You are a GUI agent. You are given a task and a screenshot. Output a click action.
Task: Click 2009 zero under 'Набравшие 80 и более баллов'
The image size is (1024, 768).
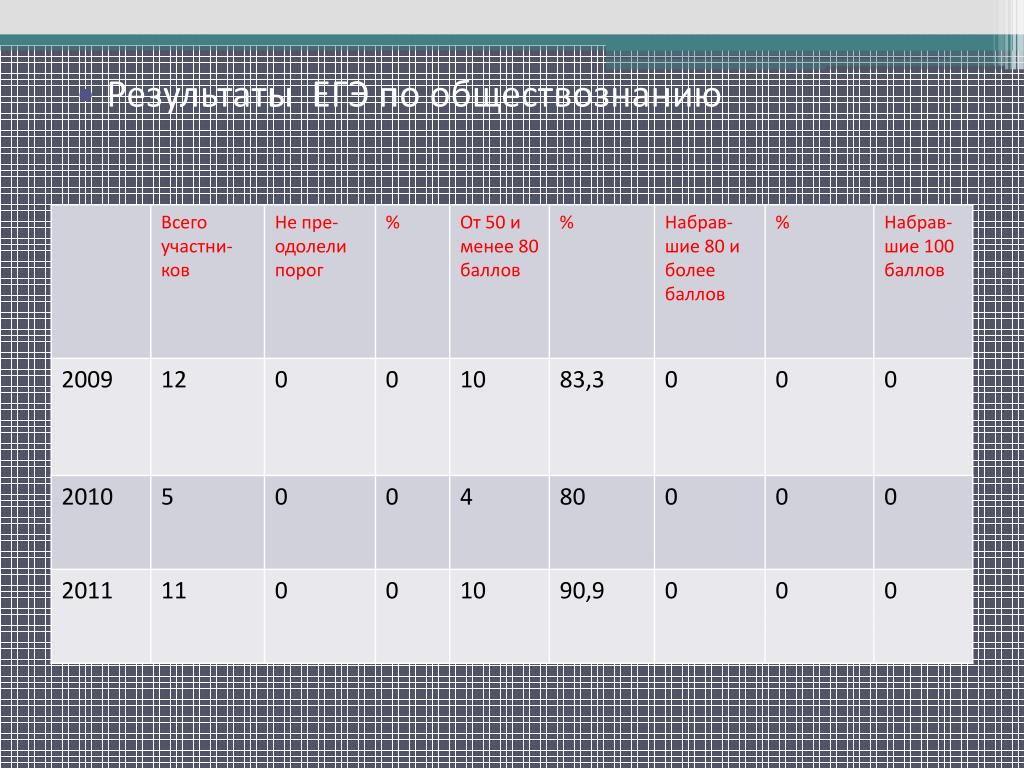click(671, 380)
